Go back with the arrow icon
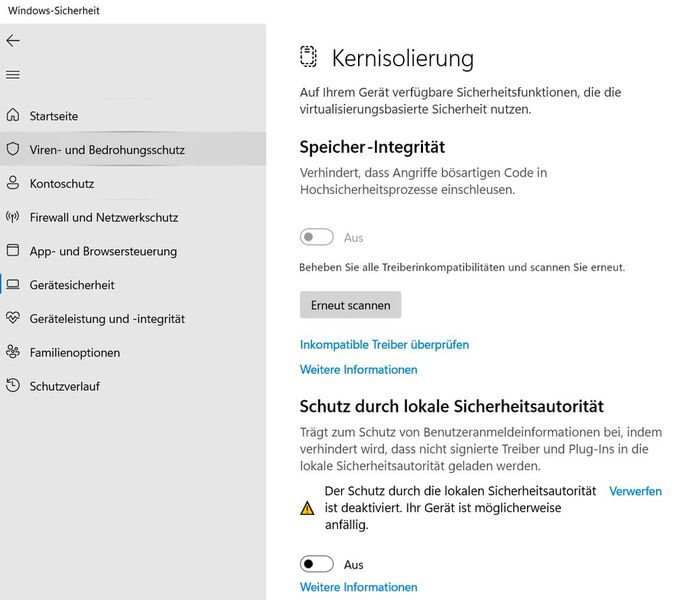 click(13, 41)
